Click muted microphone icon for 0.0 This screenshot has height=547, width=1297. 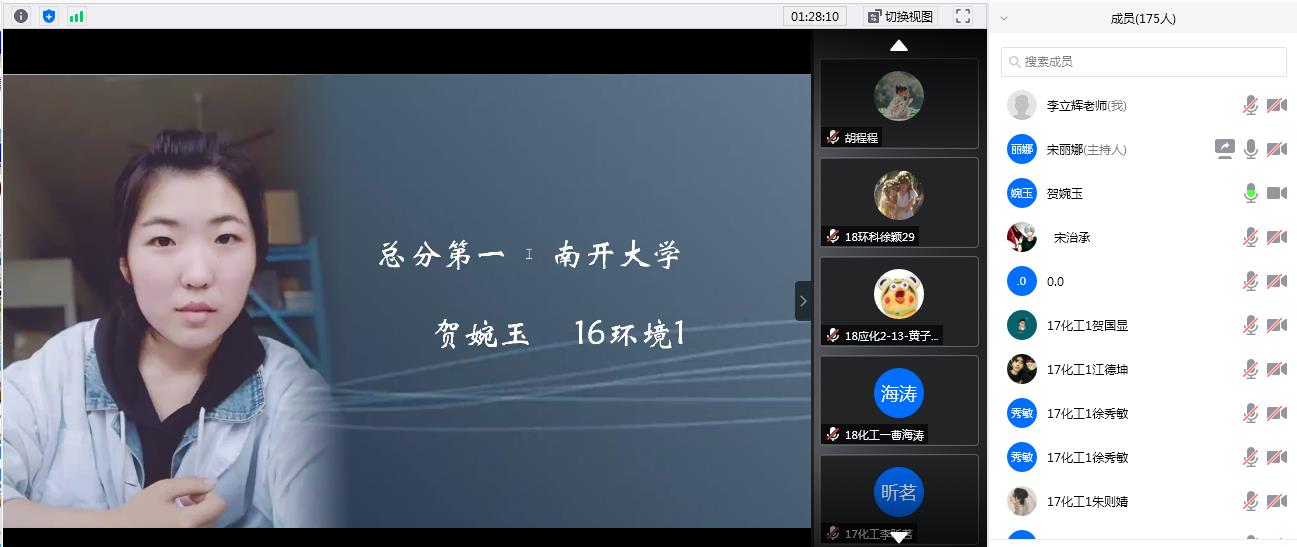(1250, 281)
